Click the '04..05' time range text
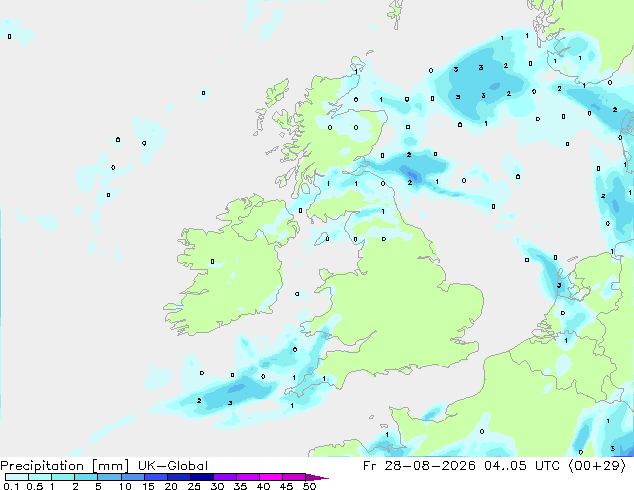634x490 pixels. [x=505, y=466]
